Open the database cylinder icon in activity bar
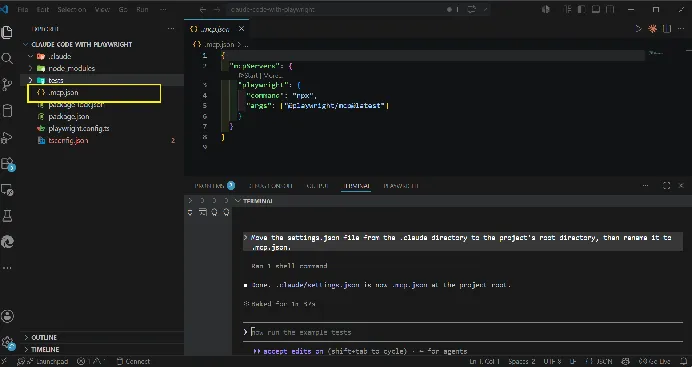692x367 pixels. pyautogui.click(x=7, y=111)
